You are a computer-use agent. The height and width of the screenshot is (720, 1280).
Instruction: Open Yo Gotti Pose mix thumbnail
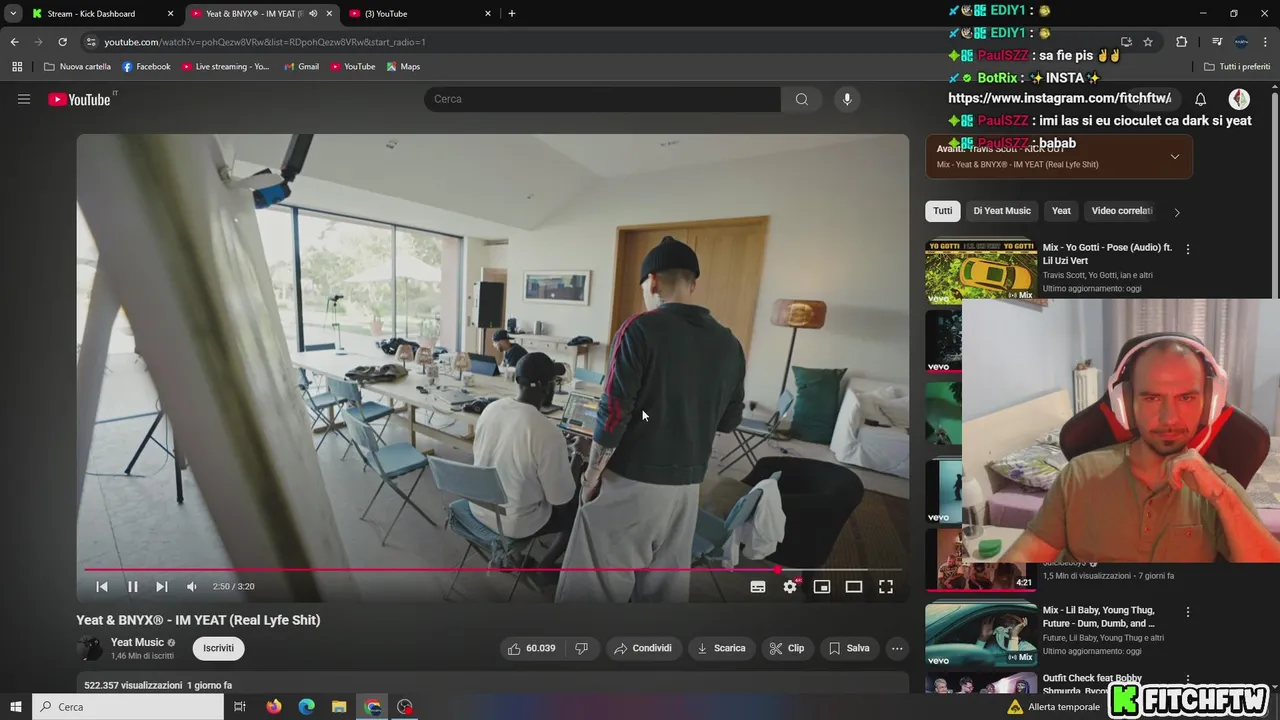click(x=981, y=270)
